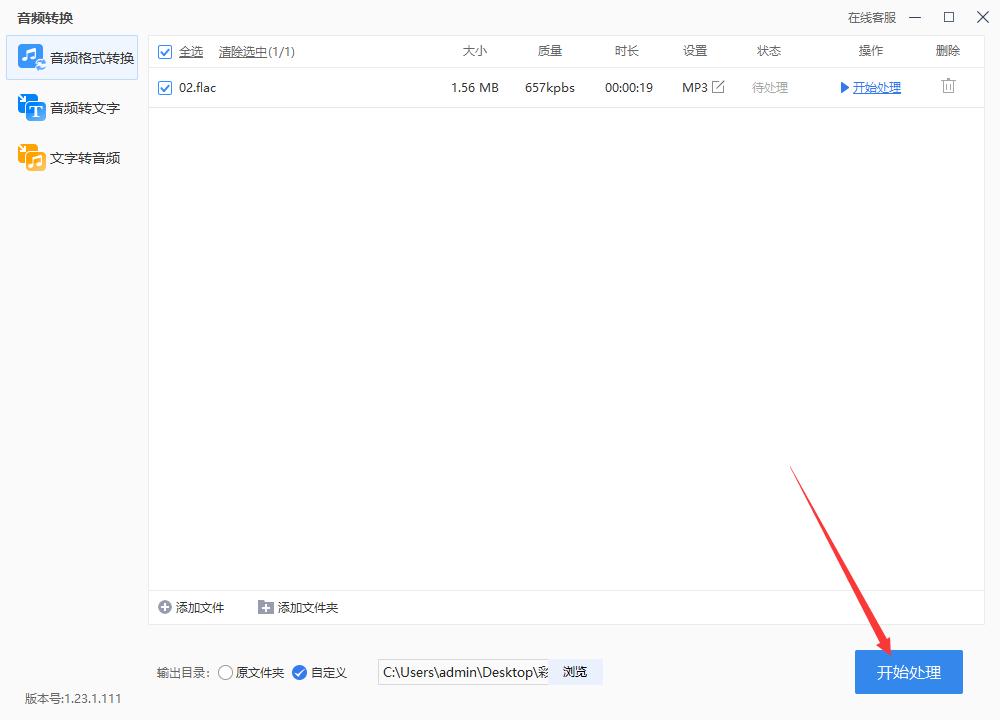
Task: Click the 添加文件夹 folder icon
Action: pos(266,607)
